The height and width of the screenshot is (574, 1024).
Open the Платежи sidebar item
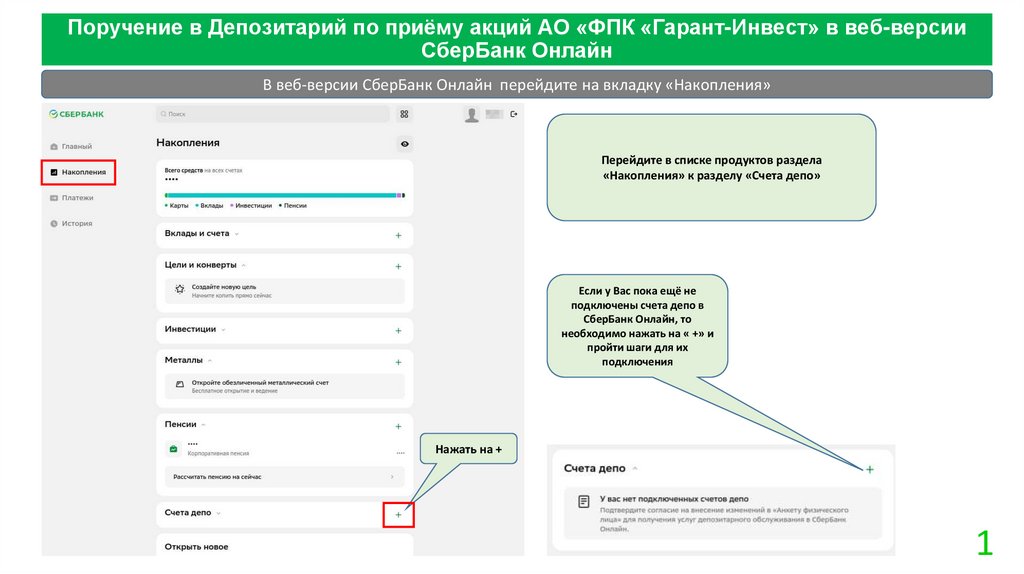tap(72, 198)
